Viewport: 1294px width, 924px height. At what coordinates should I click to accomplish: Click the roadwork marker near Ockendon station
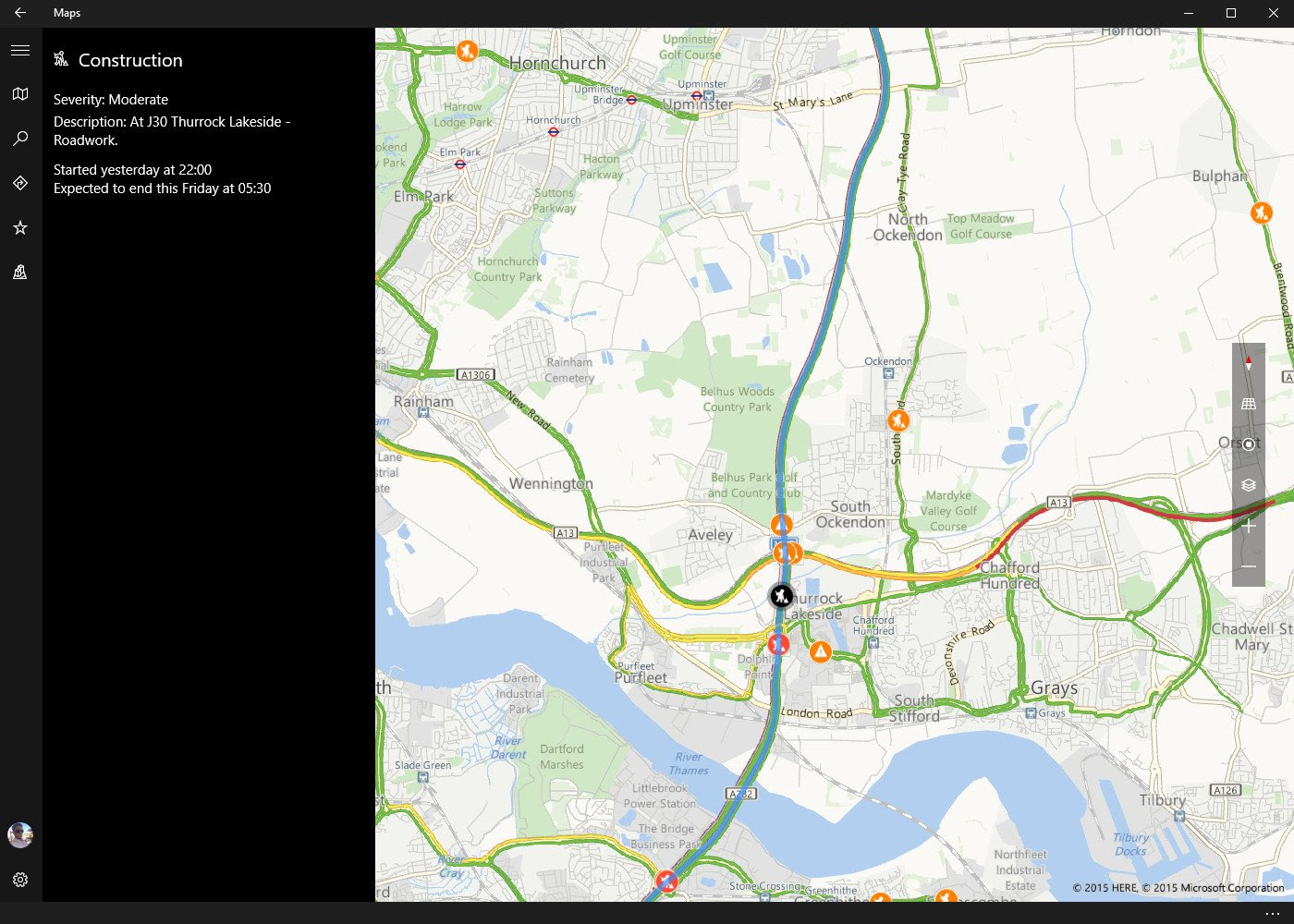pos(897,421)
